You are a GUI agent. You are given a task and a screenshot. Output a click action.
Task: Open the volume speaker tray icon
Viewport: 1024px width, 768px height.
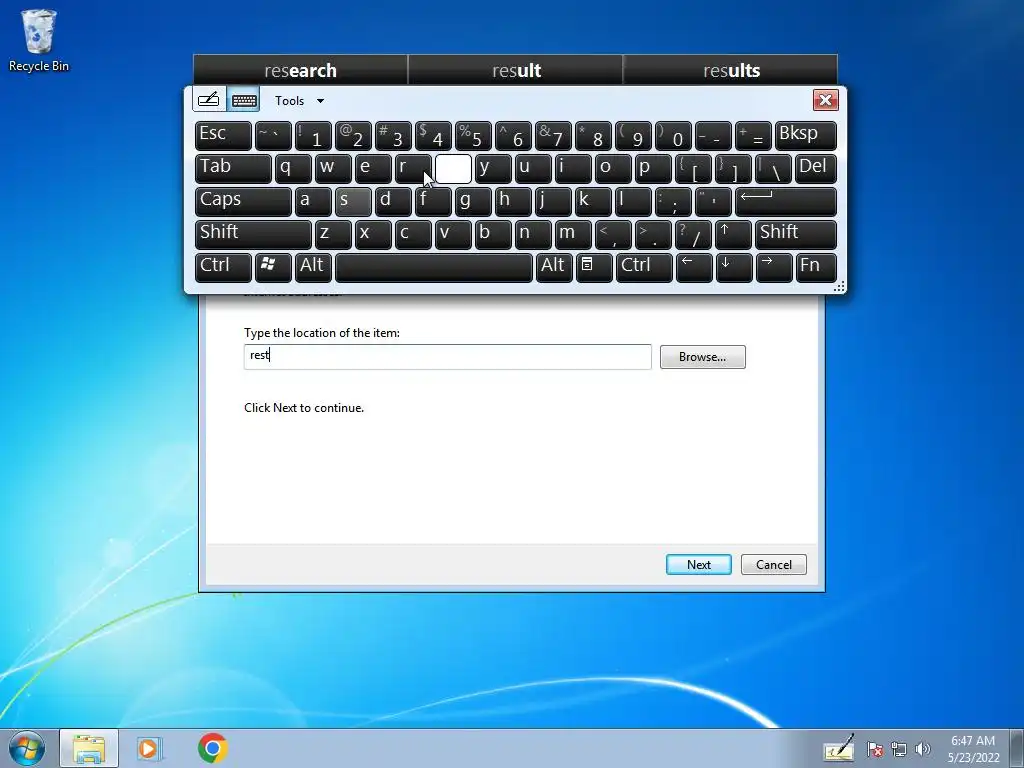point(922,749)
